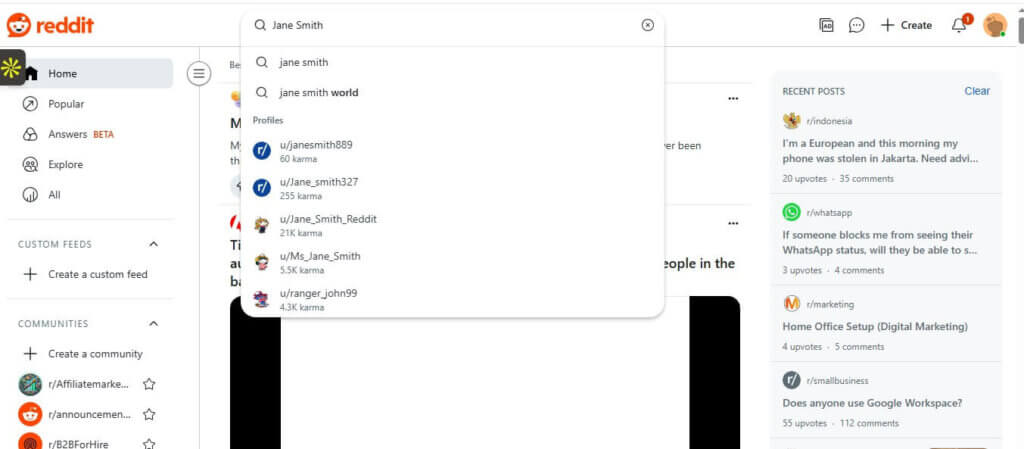Click the yellow asterisk extension icon

tap(12, 67)
